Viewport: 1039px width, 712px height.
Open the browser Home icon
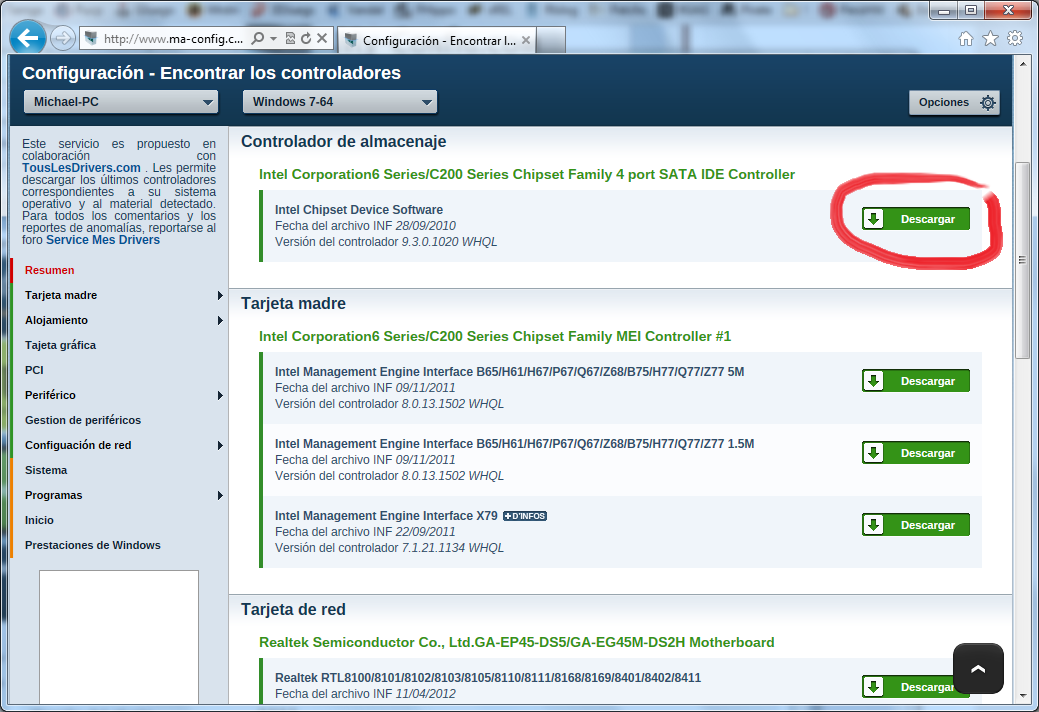pos(966,38)
